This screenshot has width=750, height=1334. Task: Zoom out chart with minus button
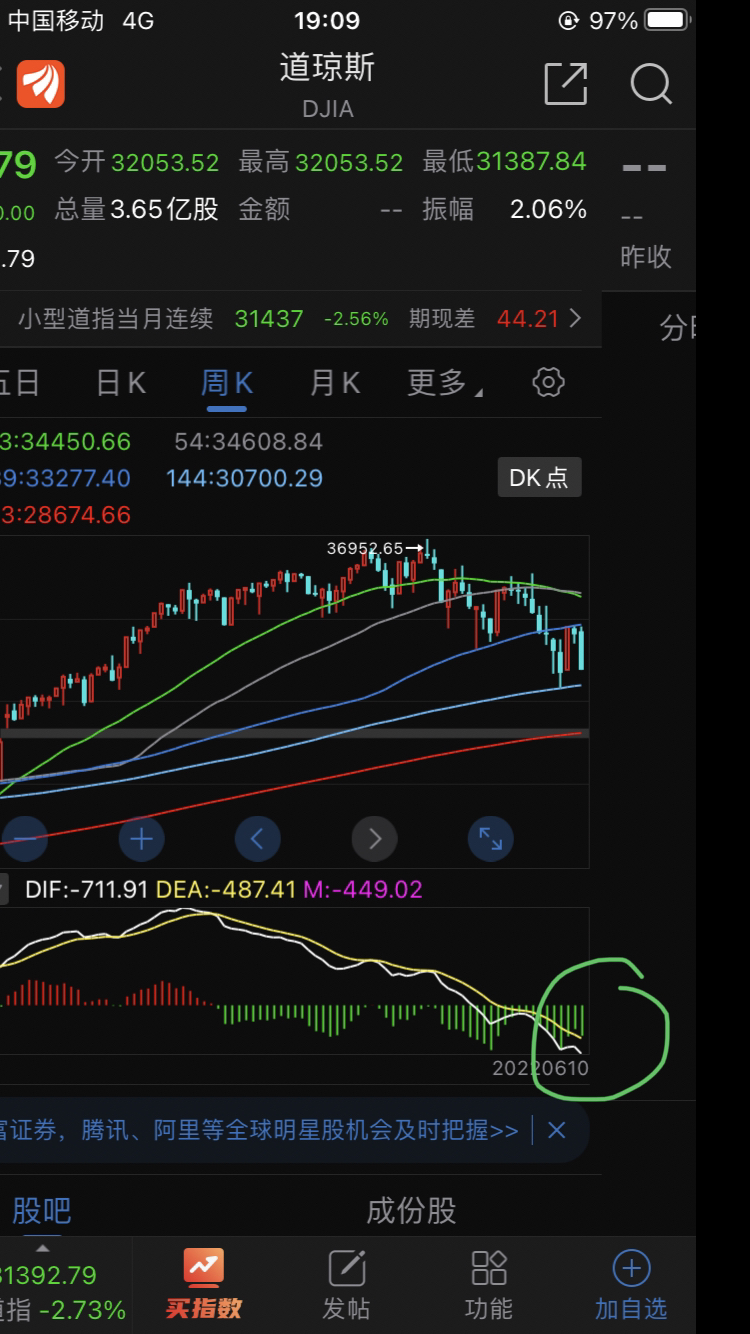pos(24,838)
